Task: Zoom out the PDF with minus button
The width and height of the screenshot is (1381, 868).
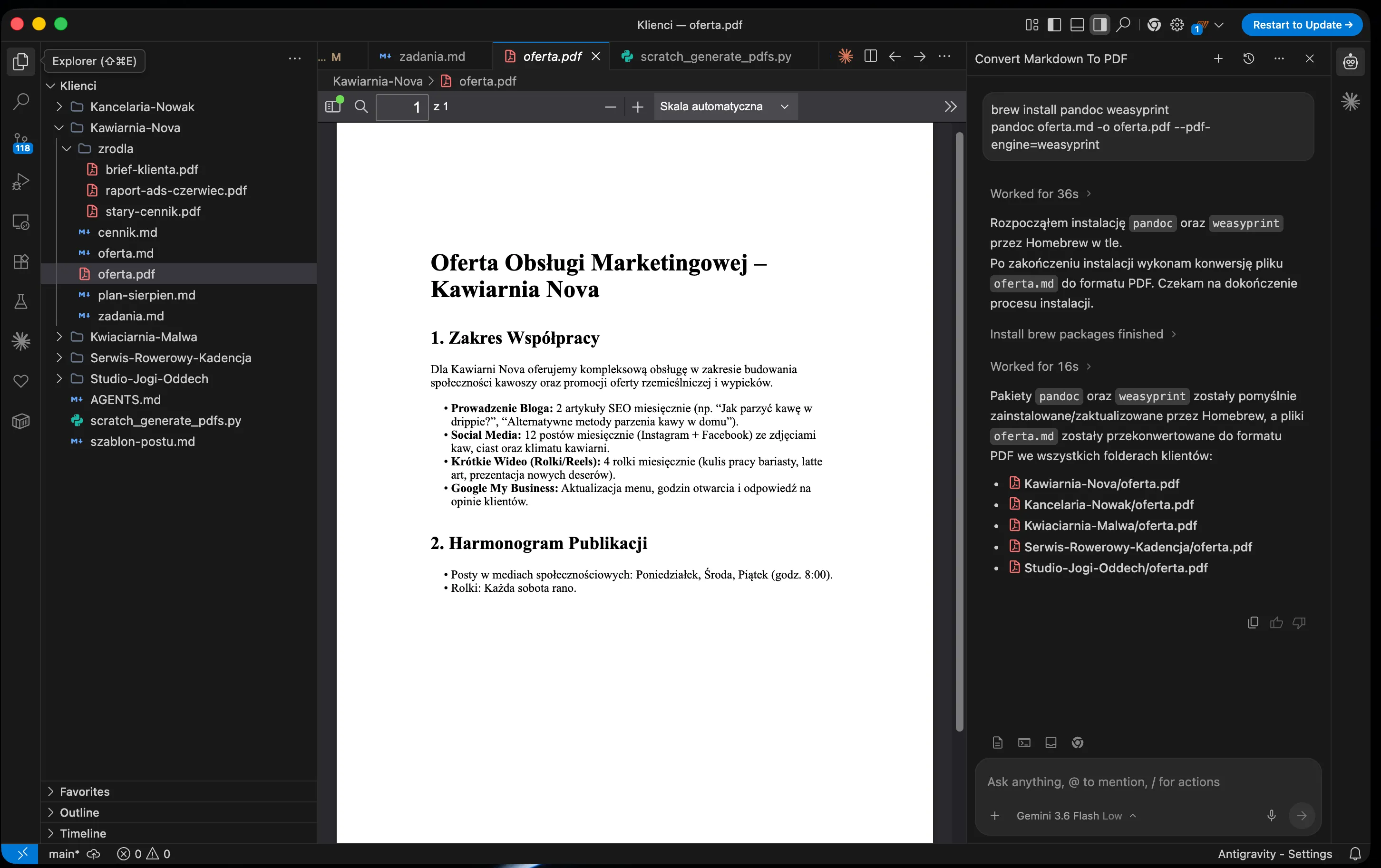Action: [x=610, y=106]
